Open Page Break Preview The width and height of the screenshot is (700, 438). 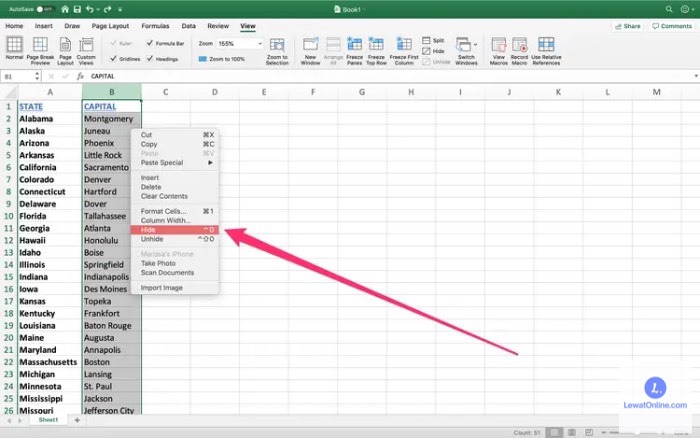click(x=40, y=50)
